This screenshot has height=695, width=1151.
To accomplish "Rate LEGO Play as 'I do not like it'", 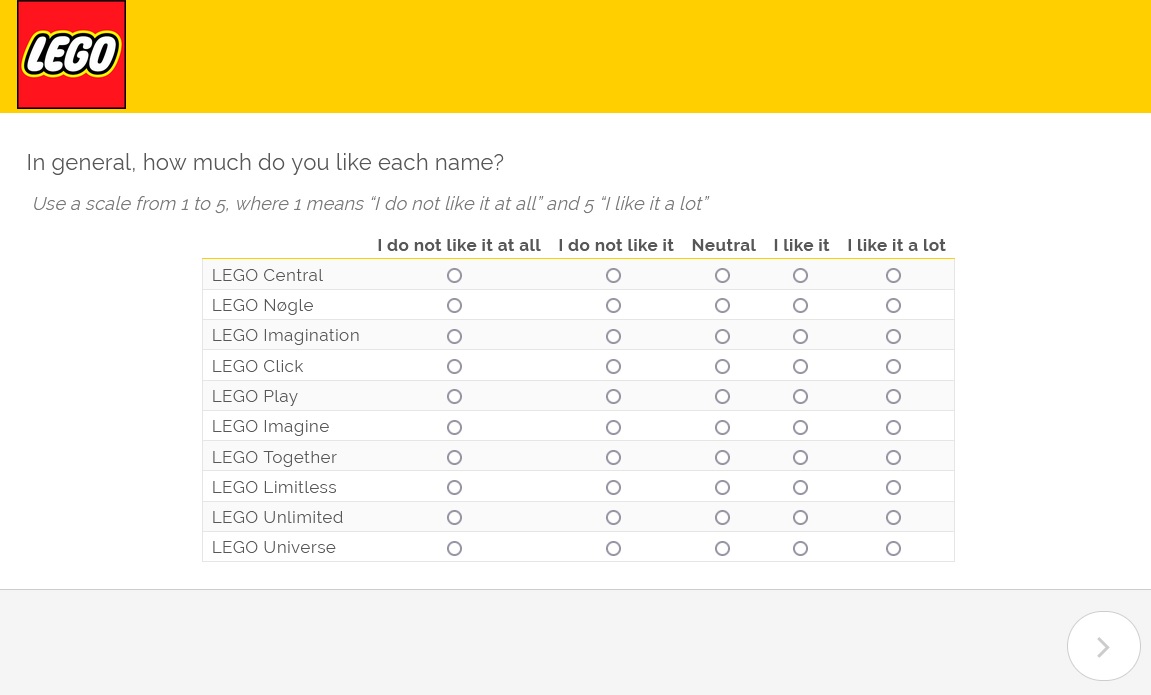I will 613,396.
